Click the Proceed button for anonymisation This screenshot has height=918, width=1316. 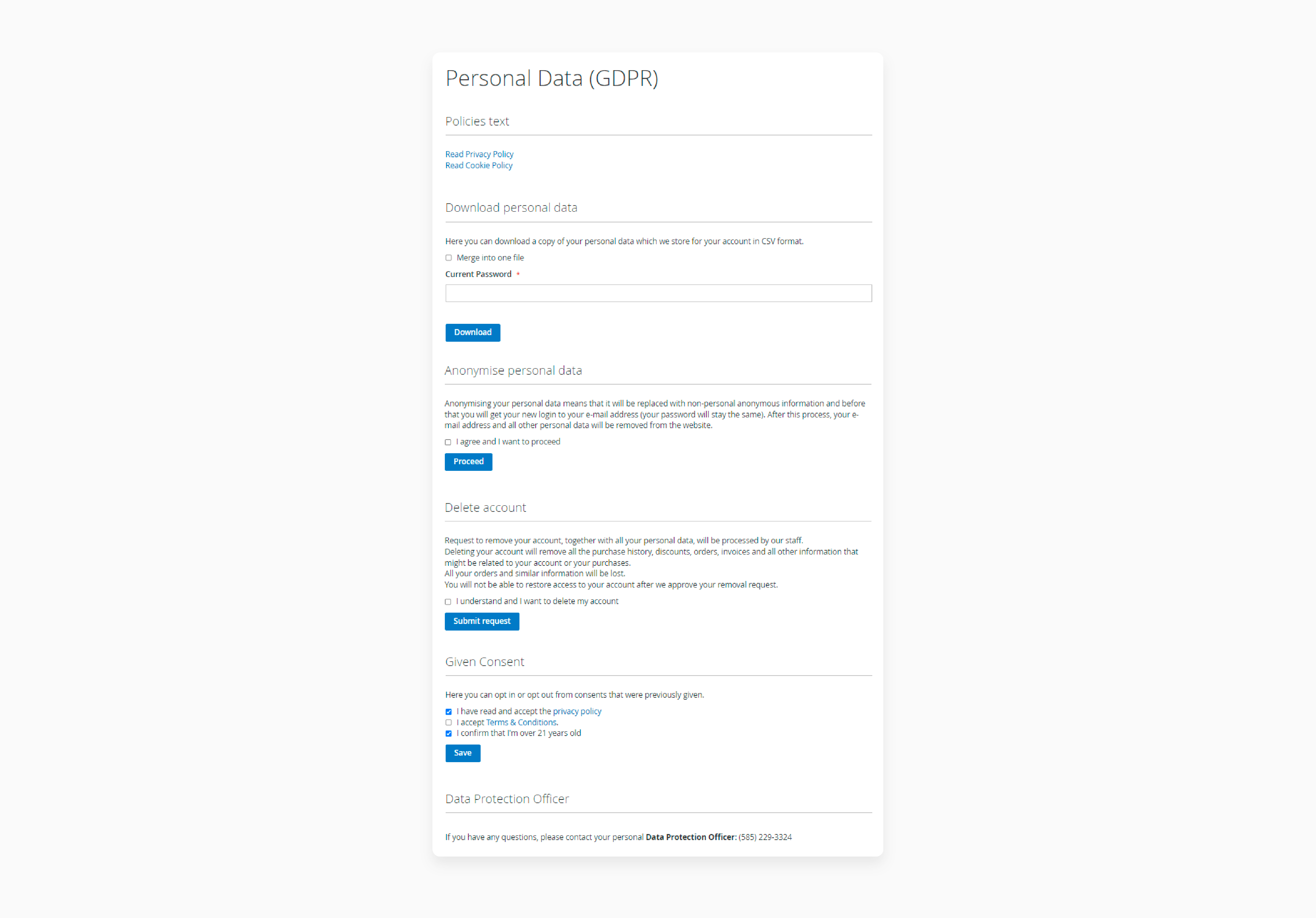468,461
